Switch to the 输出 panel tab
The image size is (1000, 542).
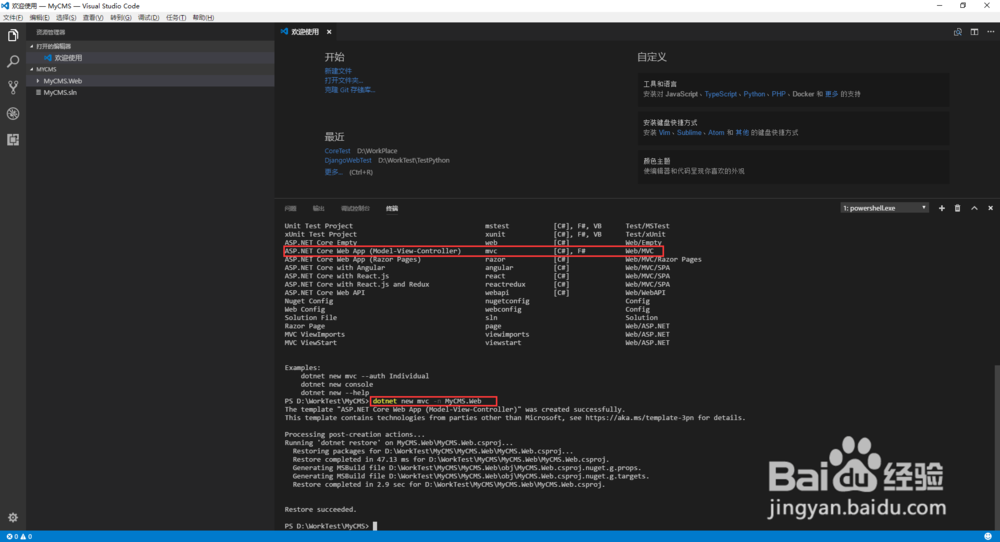point(319,209)
